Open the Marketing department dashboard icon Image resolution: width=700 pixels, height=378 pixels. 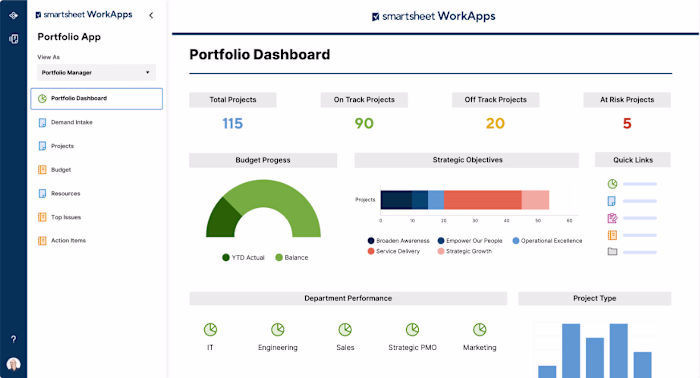[479, 330]
